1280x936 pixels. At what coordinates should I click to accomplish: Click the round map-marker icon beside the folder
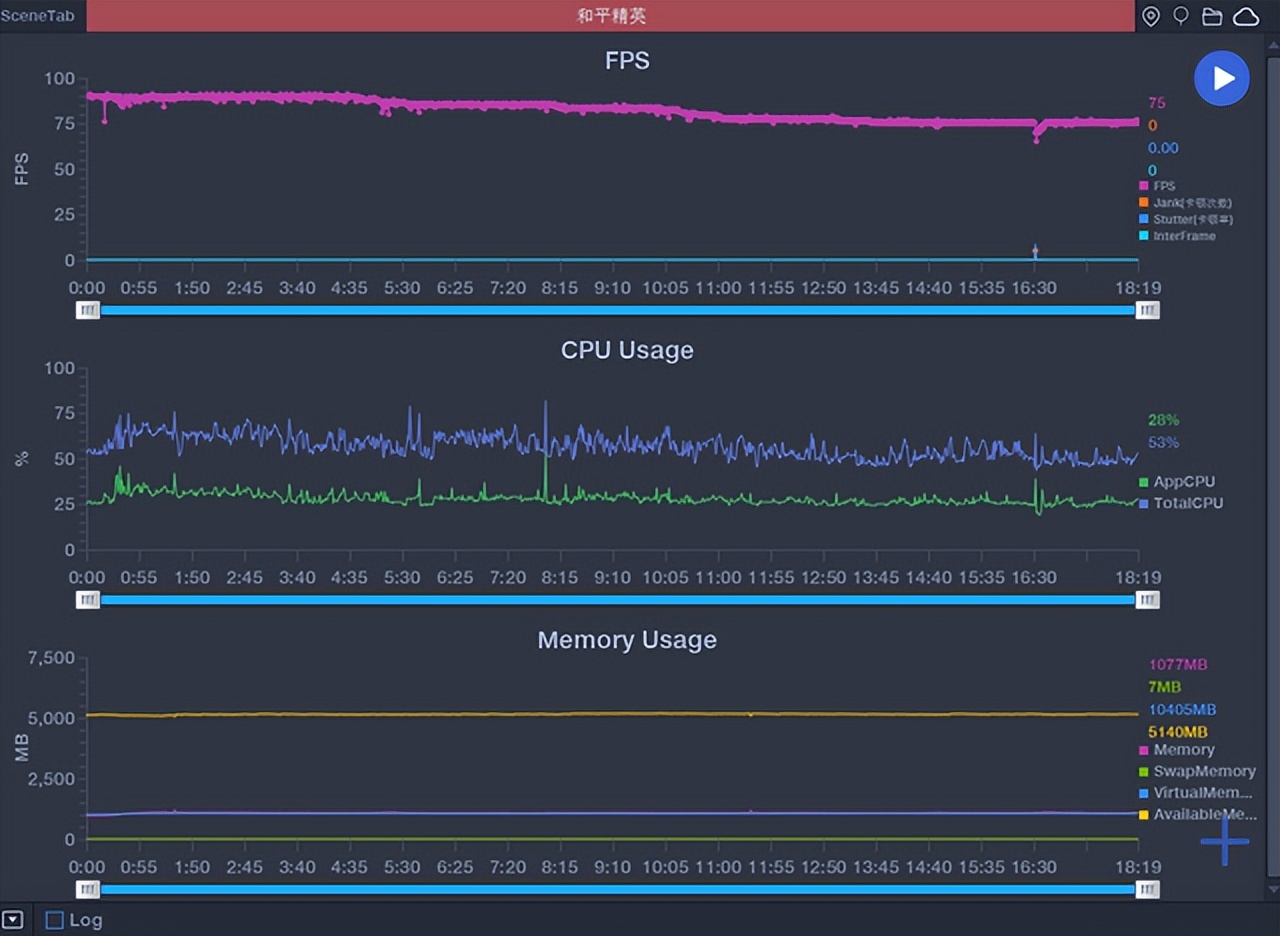pos(1181,16)
